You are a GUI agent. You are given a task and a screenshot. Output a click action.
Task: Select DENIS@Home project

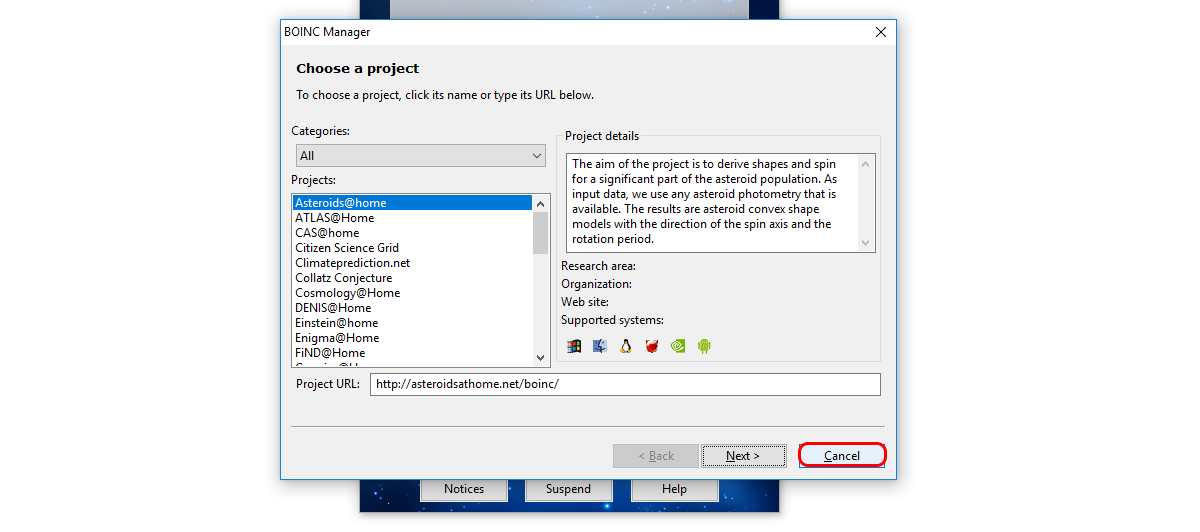[x=413, y=308]
